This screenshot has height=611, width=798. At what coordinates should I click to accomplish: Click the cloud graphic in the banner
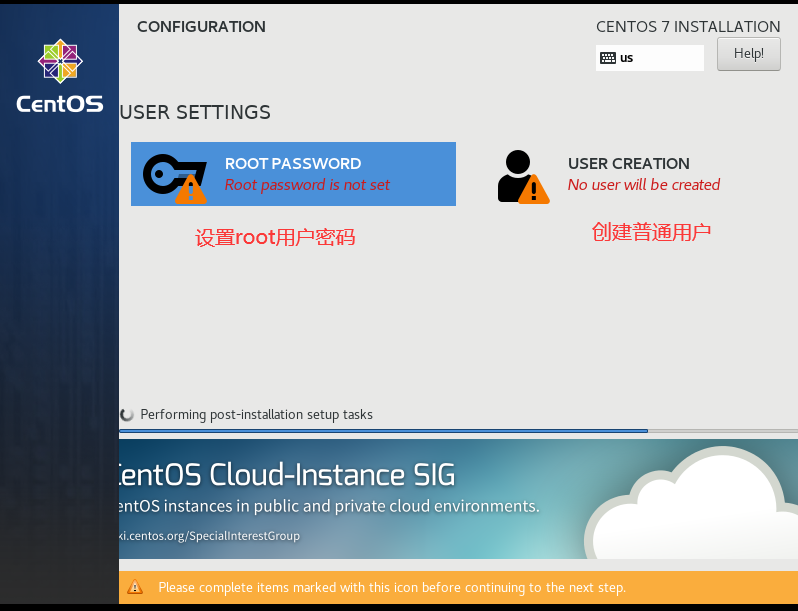691,504
